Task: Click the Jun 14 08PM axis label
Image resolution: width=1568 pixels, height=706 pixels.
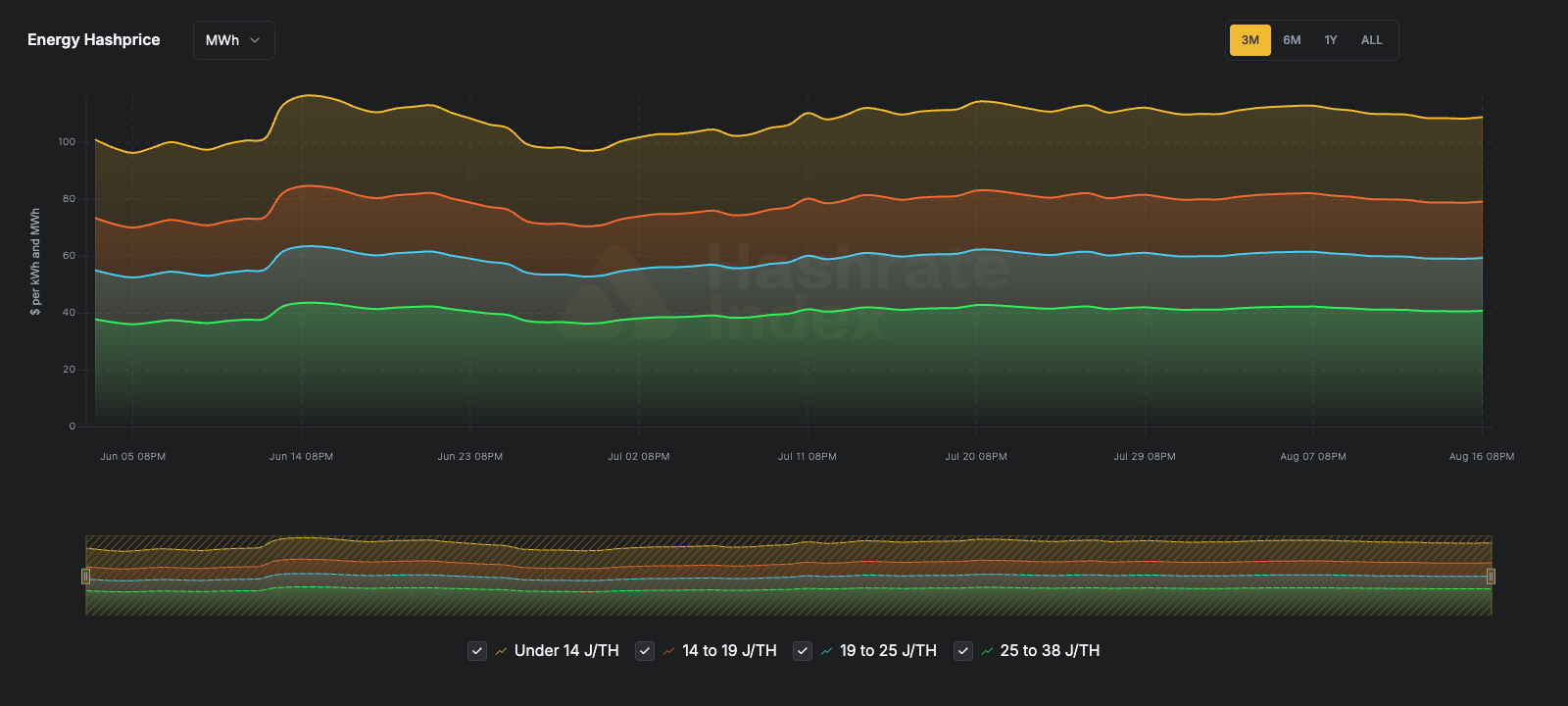Action: click(x=301, y=457)
